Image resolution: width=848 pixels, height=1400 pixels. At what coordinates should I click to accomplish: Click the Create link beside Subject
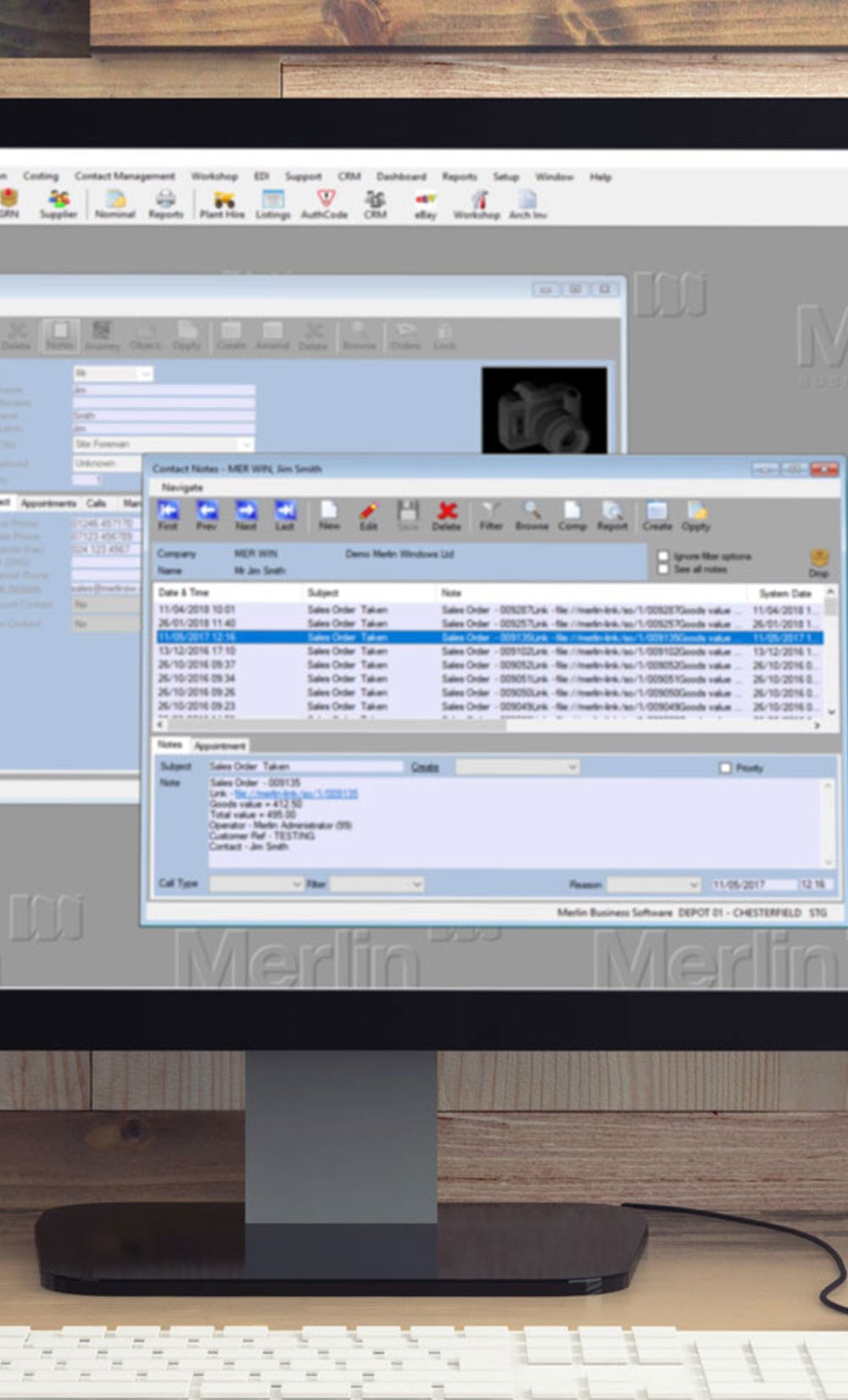coord(425,767)
